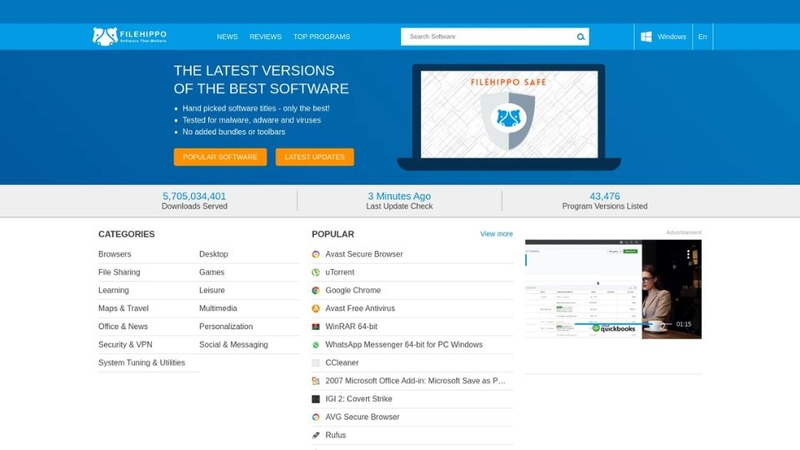The image size is (800, 450).
Task: Click the LATEST UPDATES button
Action: [315, 157]
